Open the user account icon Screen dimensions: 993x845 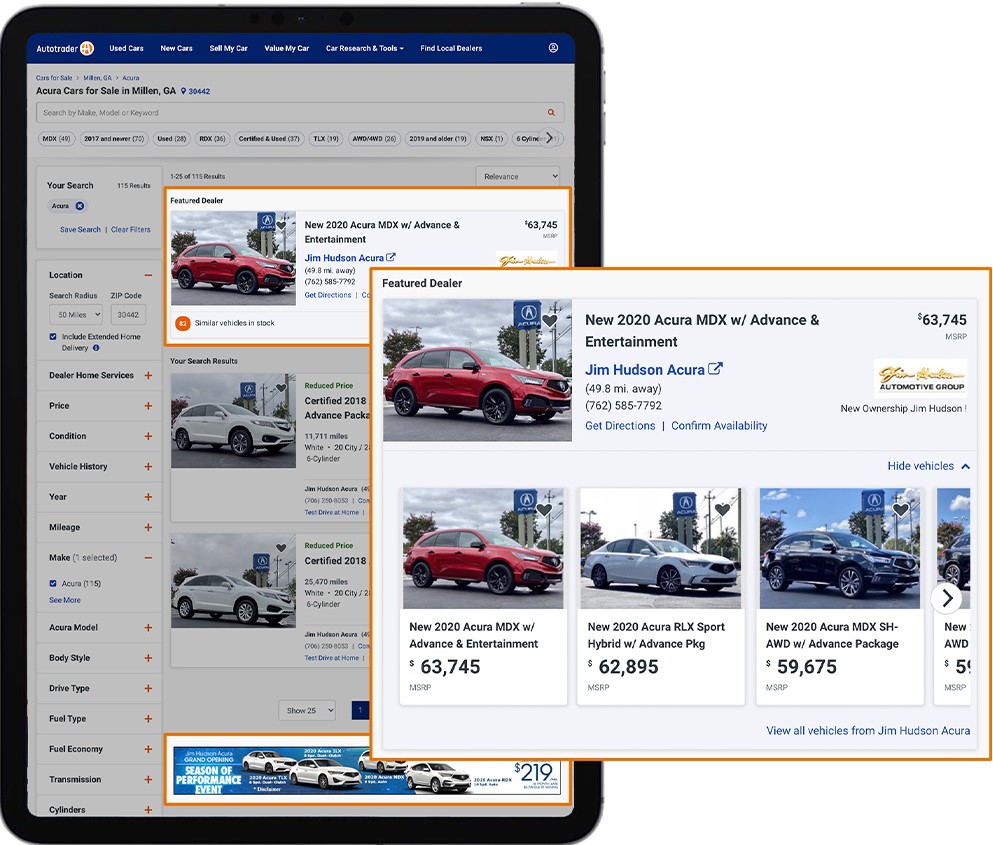pos(553,48)
